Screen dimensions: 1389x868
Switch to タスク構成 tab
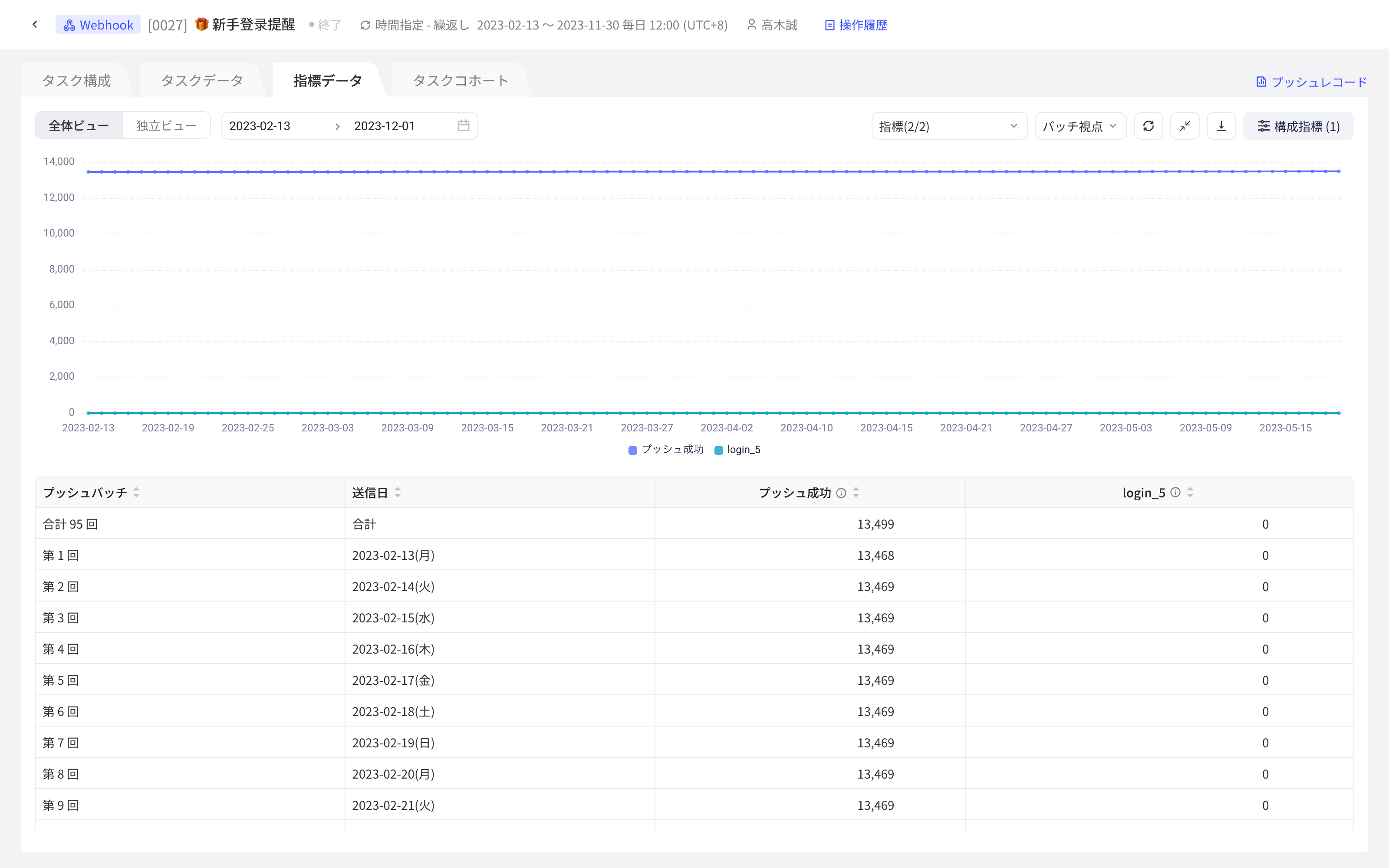click(76, 80)
